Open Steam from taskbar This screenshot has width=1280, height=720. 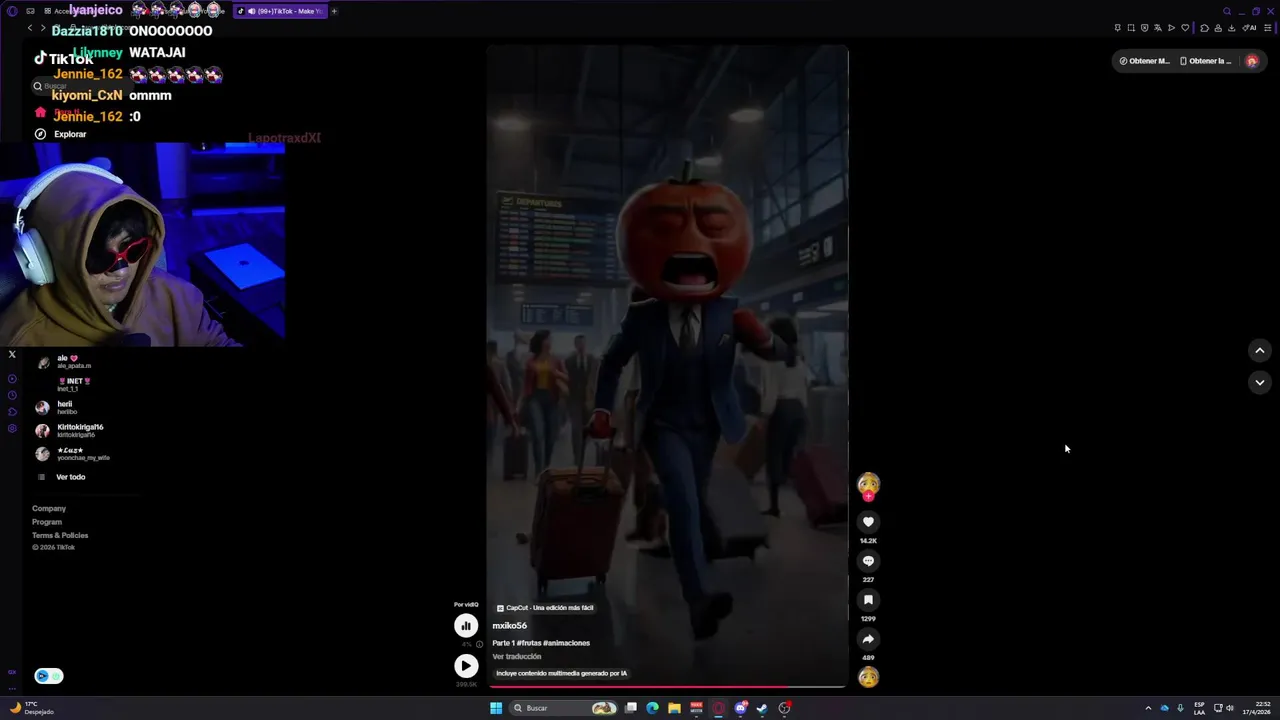763,708
